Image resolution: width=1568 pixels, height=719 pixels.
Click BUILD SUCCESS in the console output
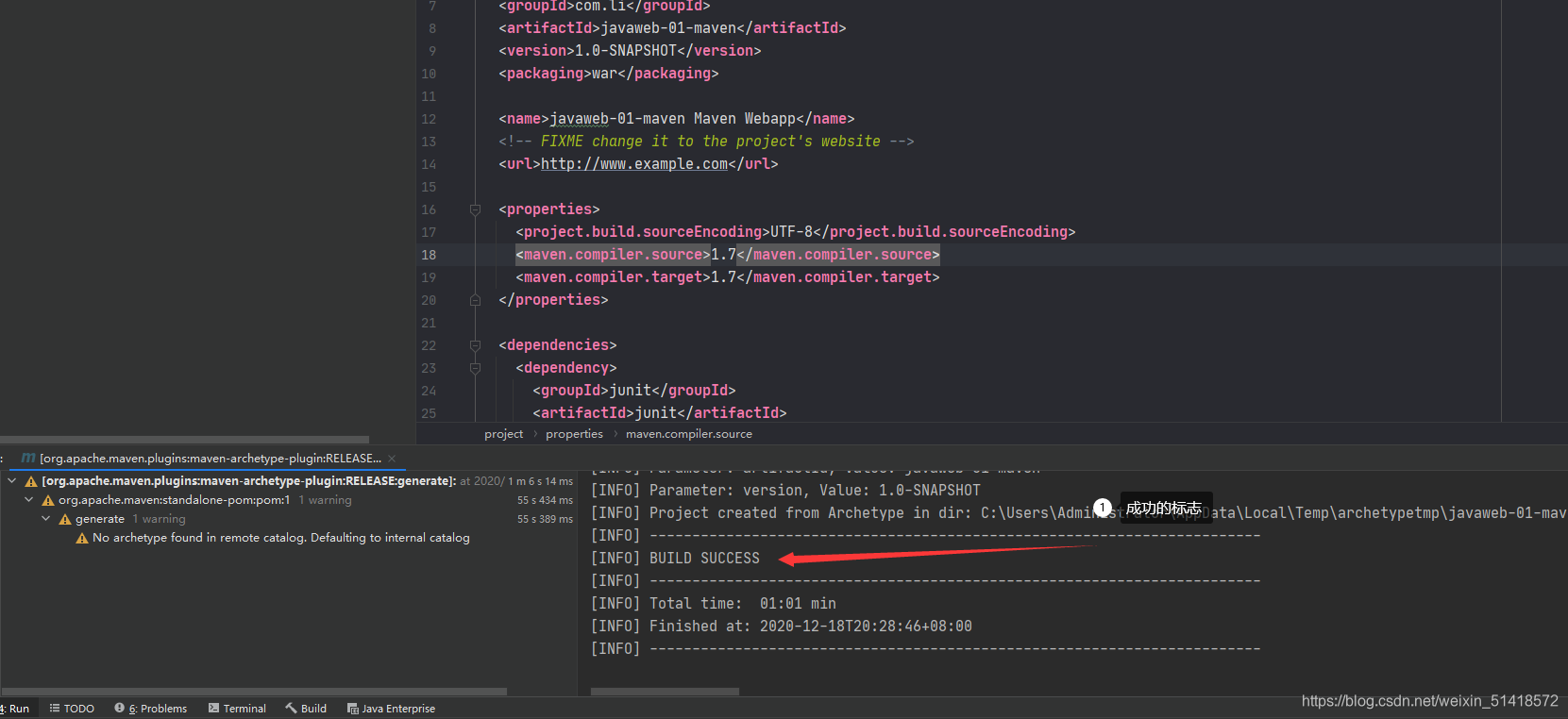(704, 559)
